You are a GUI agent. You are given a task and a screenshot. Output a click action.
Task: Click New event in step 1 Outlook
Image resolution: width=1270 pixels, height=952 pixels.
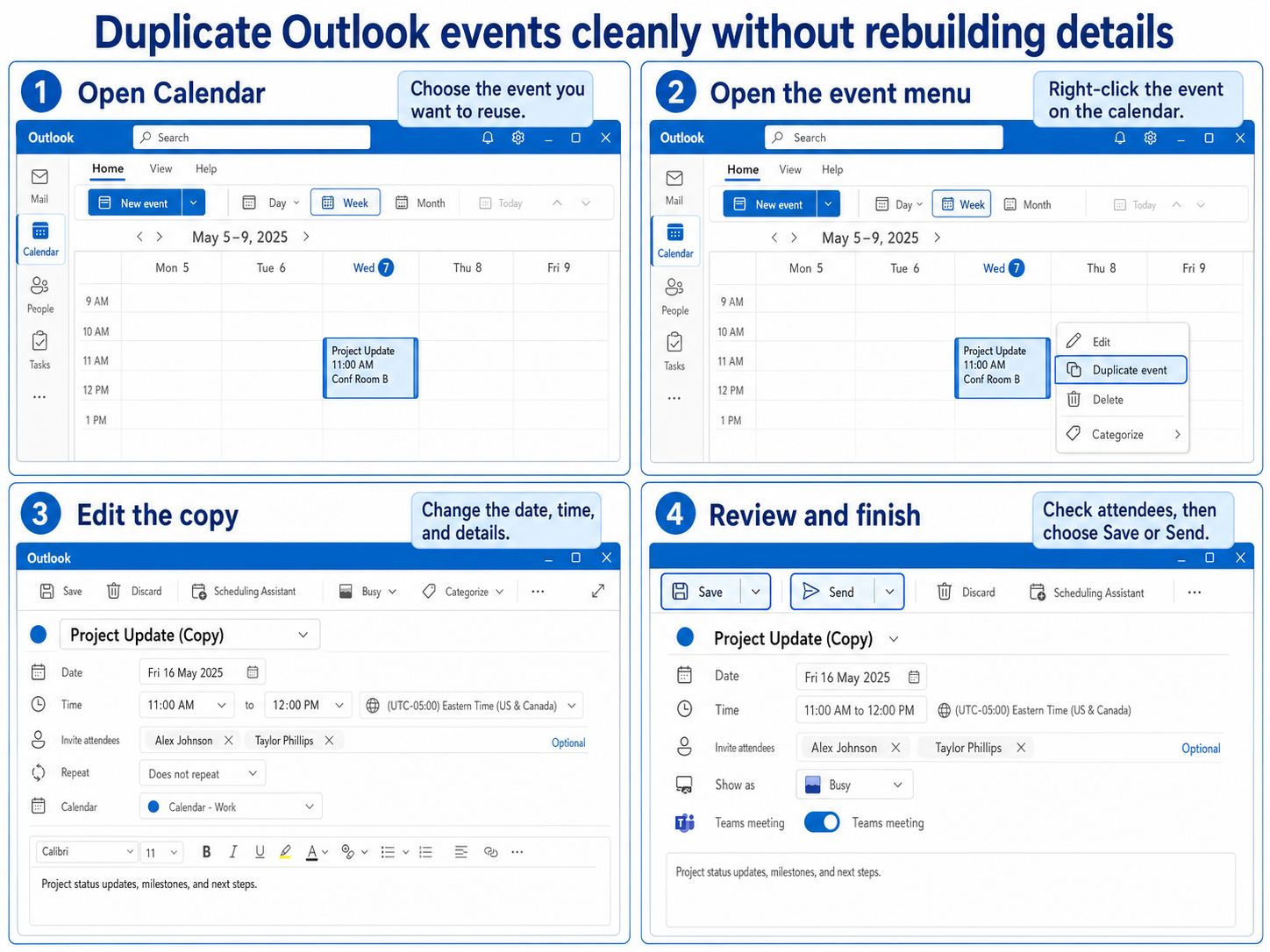point(134,203)
